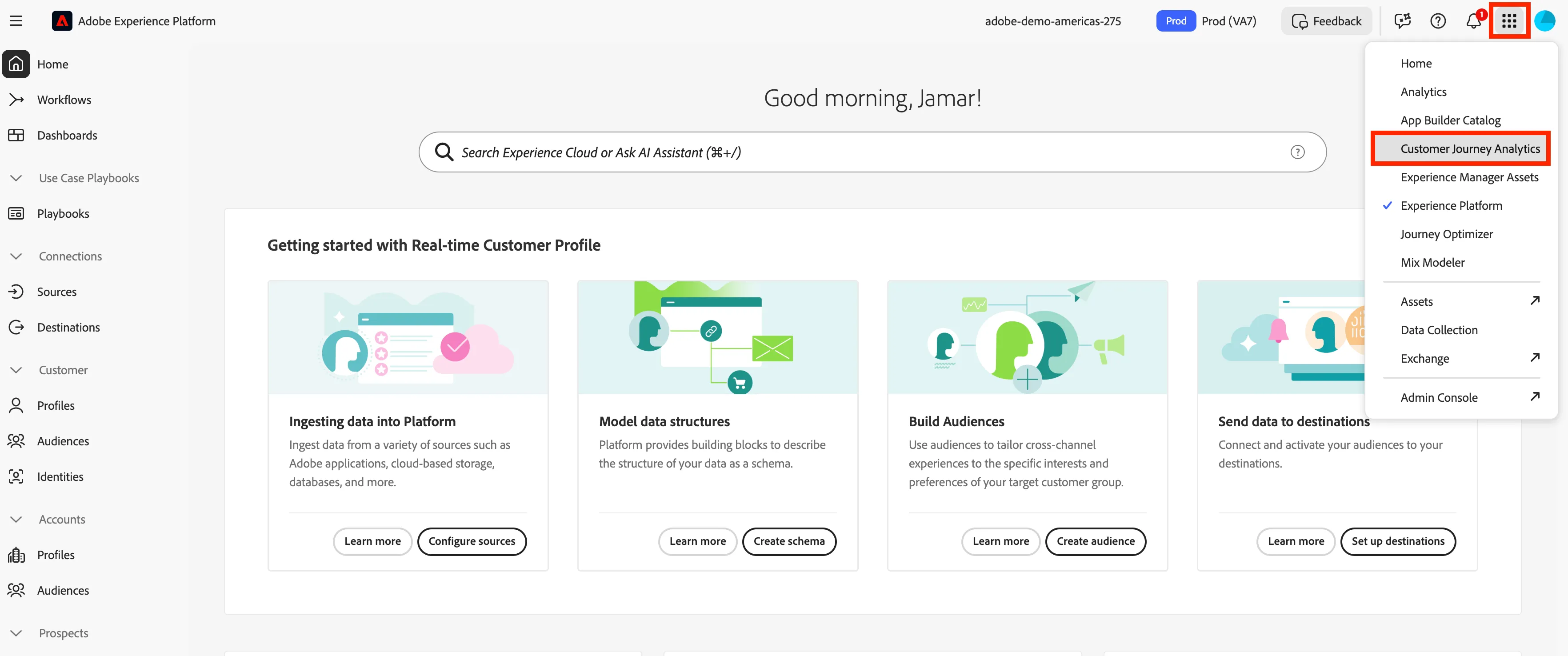Click the Home icon in sidebar

(16, 64)
